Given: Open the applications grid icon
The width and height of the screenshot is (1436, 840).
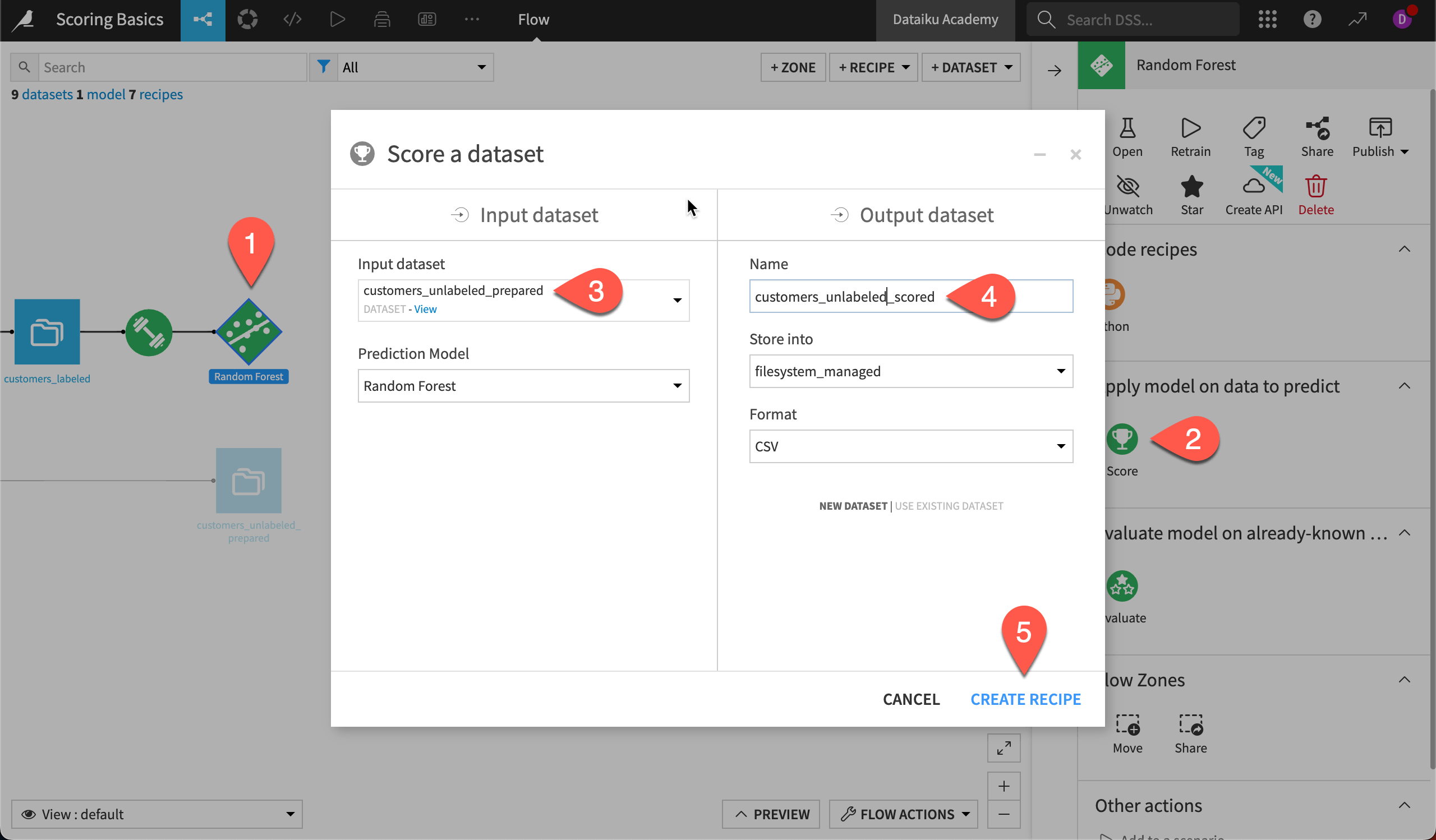Looking at the screenshot, I should coord(1267,20).
